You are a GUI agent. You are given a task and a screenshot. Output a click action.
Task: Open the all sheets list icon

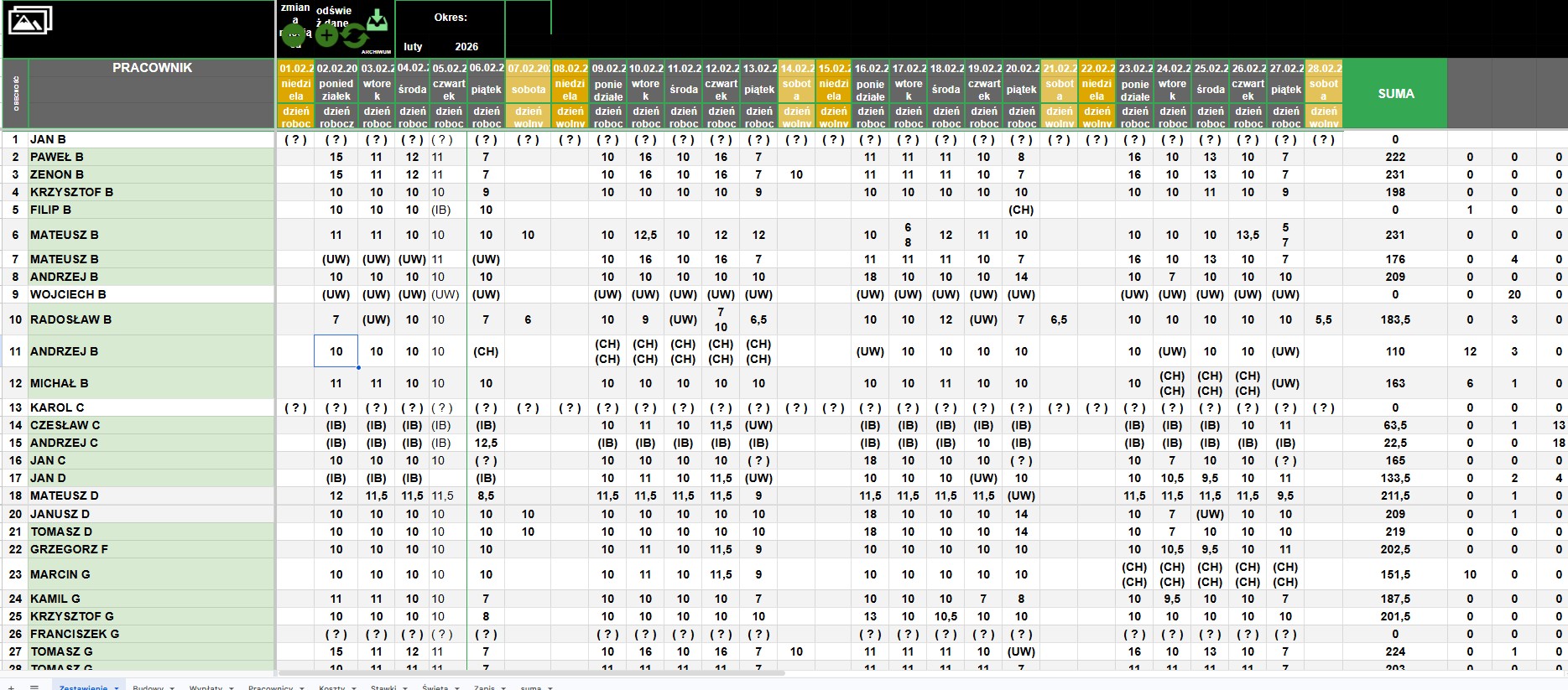pos(34,687)
